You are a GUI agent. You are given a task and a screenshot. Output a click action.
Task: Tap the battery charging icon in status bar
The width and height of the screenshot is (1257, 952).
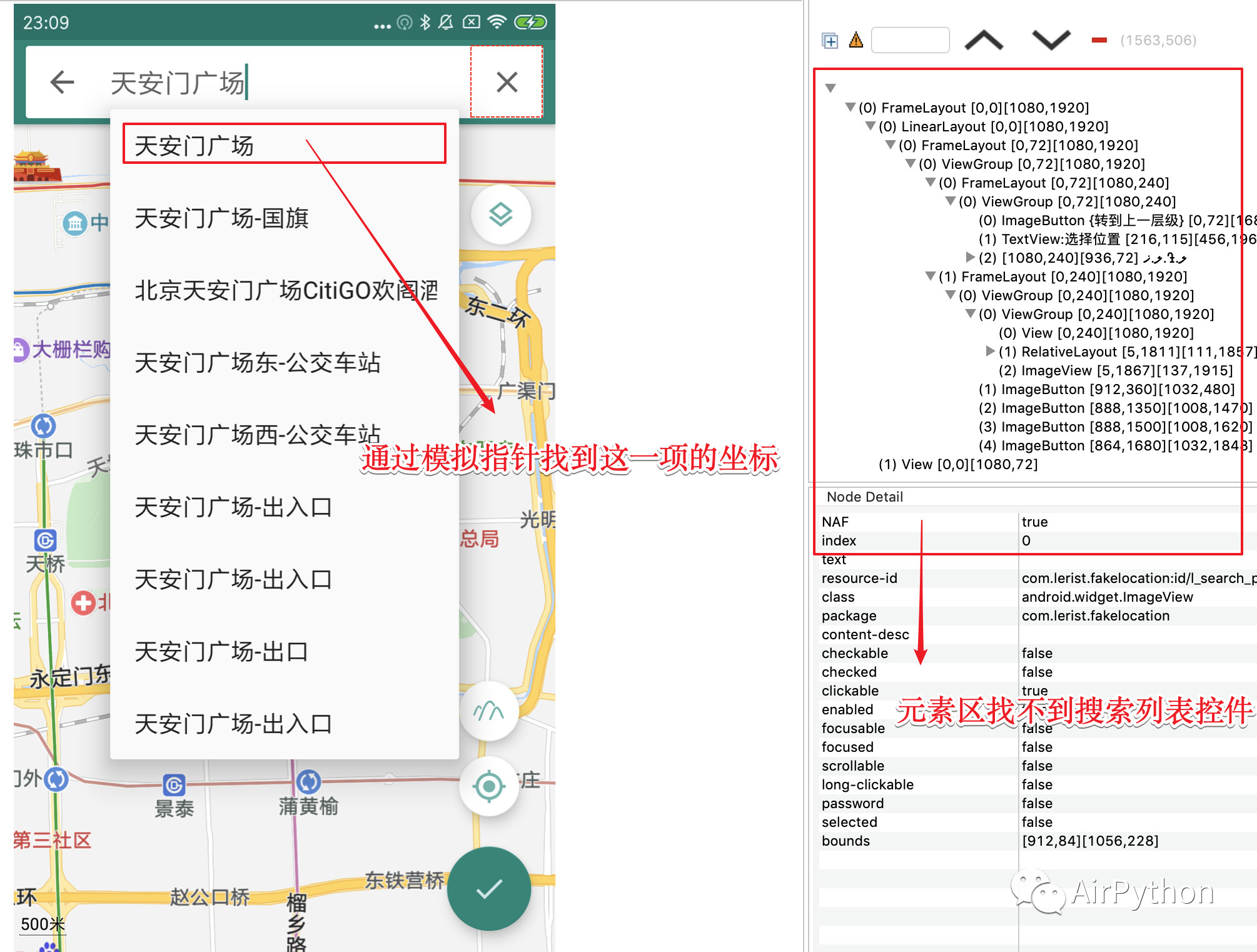coord(530,23)
